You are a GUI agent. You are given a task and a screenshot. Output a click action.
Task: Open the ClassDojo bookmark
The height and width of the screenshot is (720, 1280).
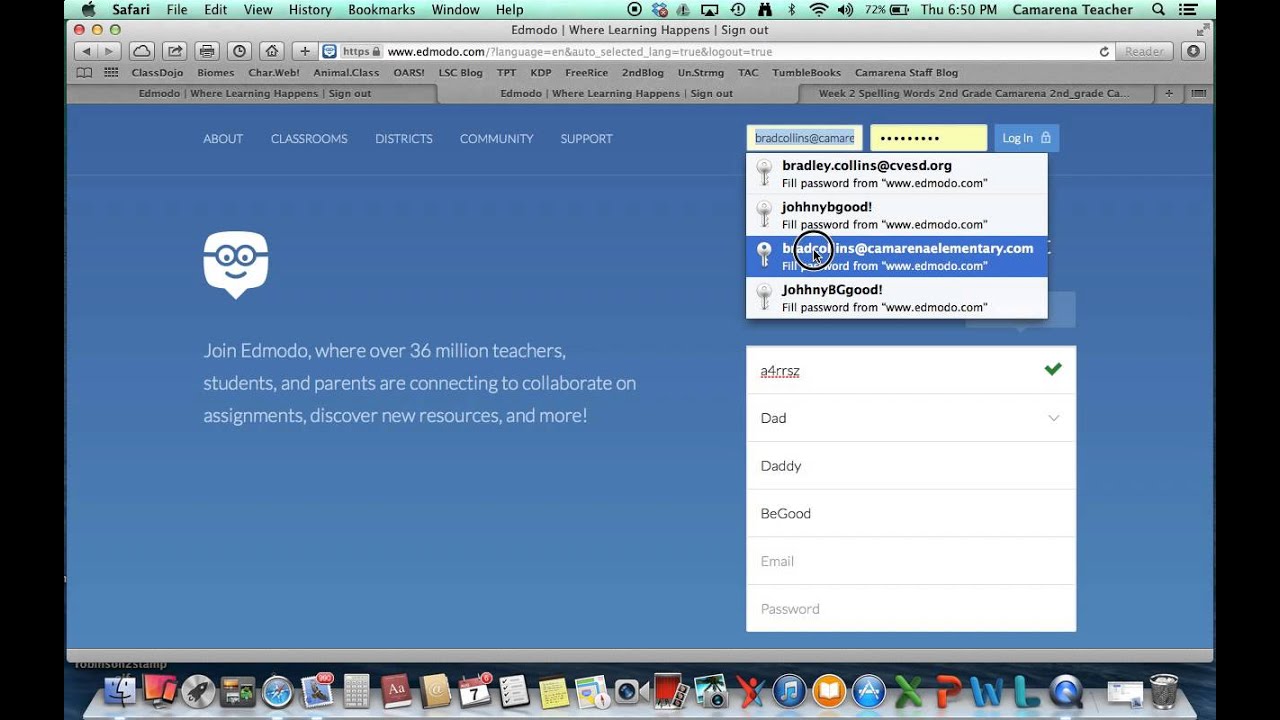(x=158, y=72)
